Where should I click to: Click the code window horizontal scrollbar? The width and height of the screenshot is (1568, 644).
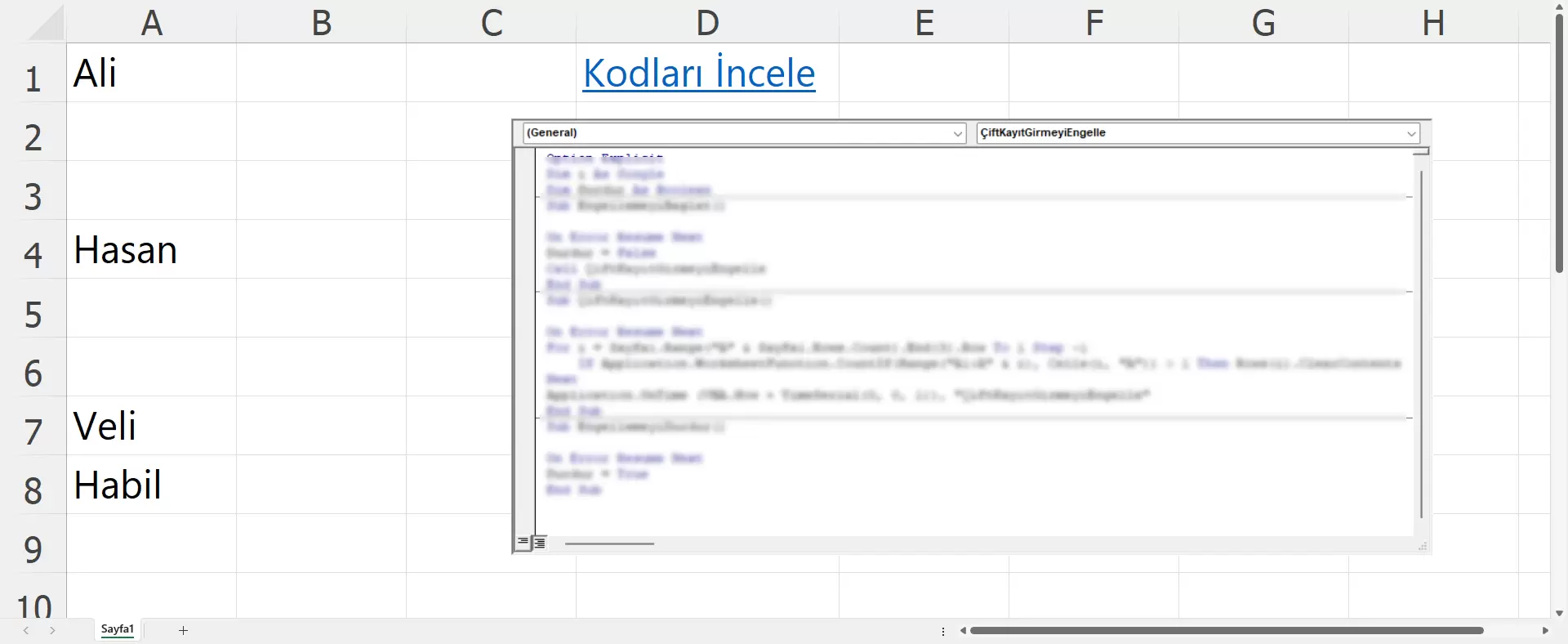609,543
